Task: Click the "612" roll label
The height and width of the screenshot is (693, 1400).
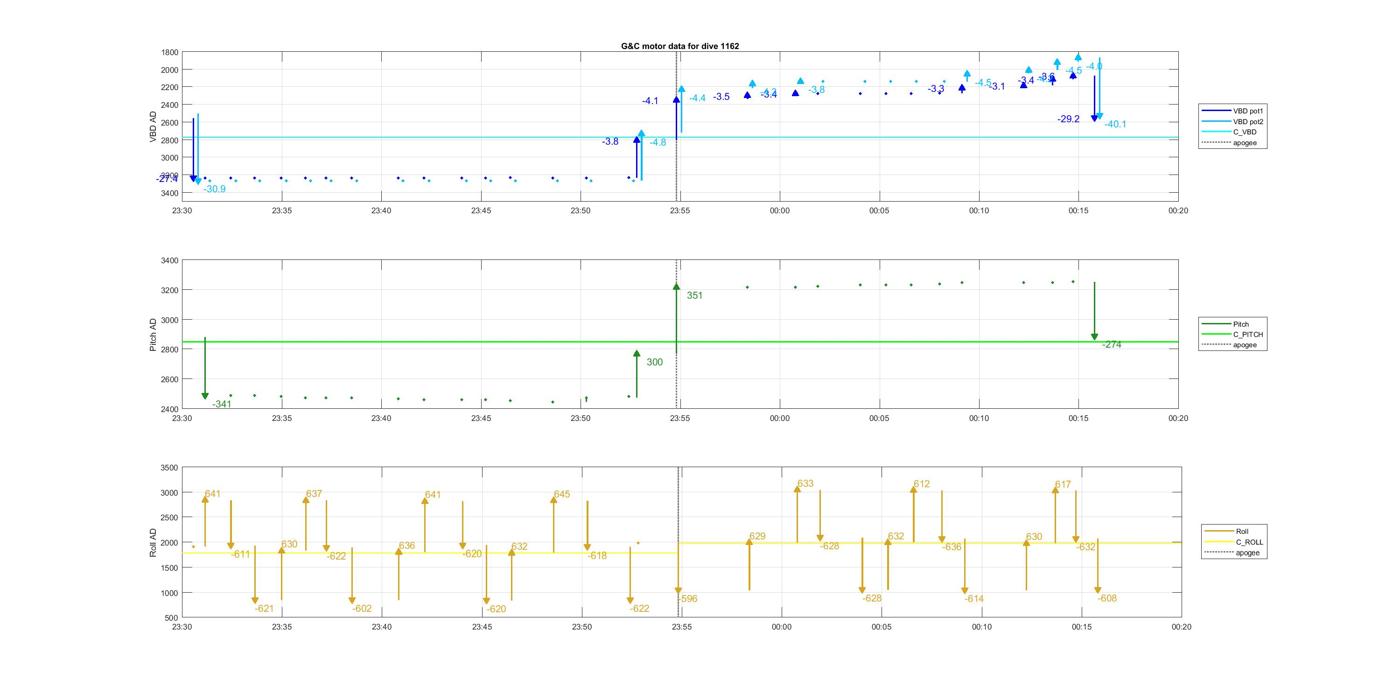Action: [921, 485]
